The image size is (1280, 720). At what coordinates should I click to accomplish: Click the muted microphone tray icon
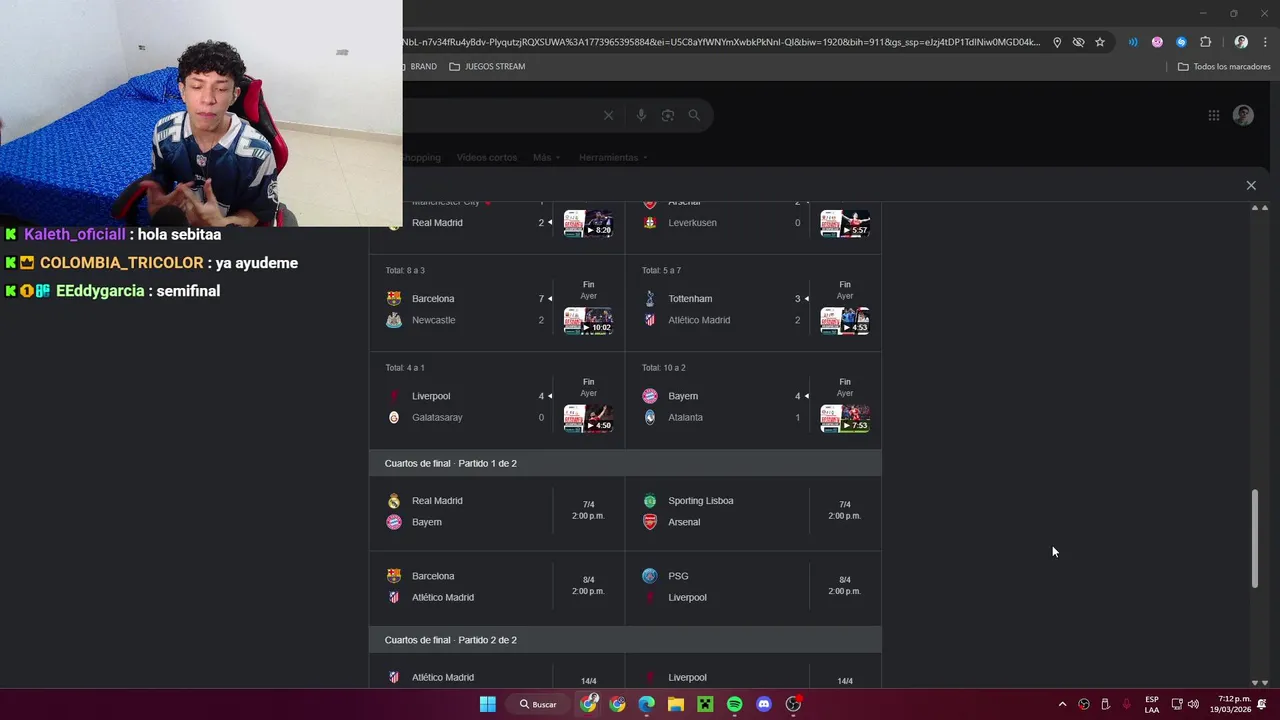click(1127, 704)
